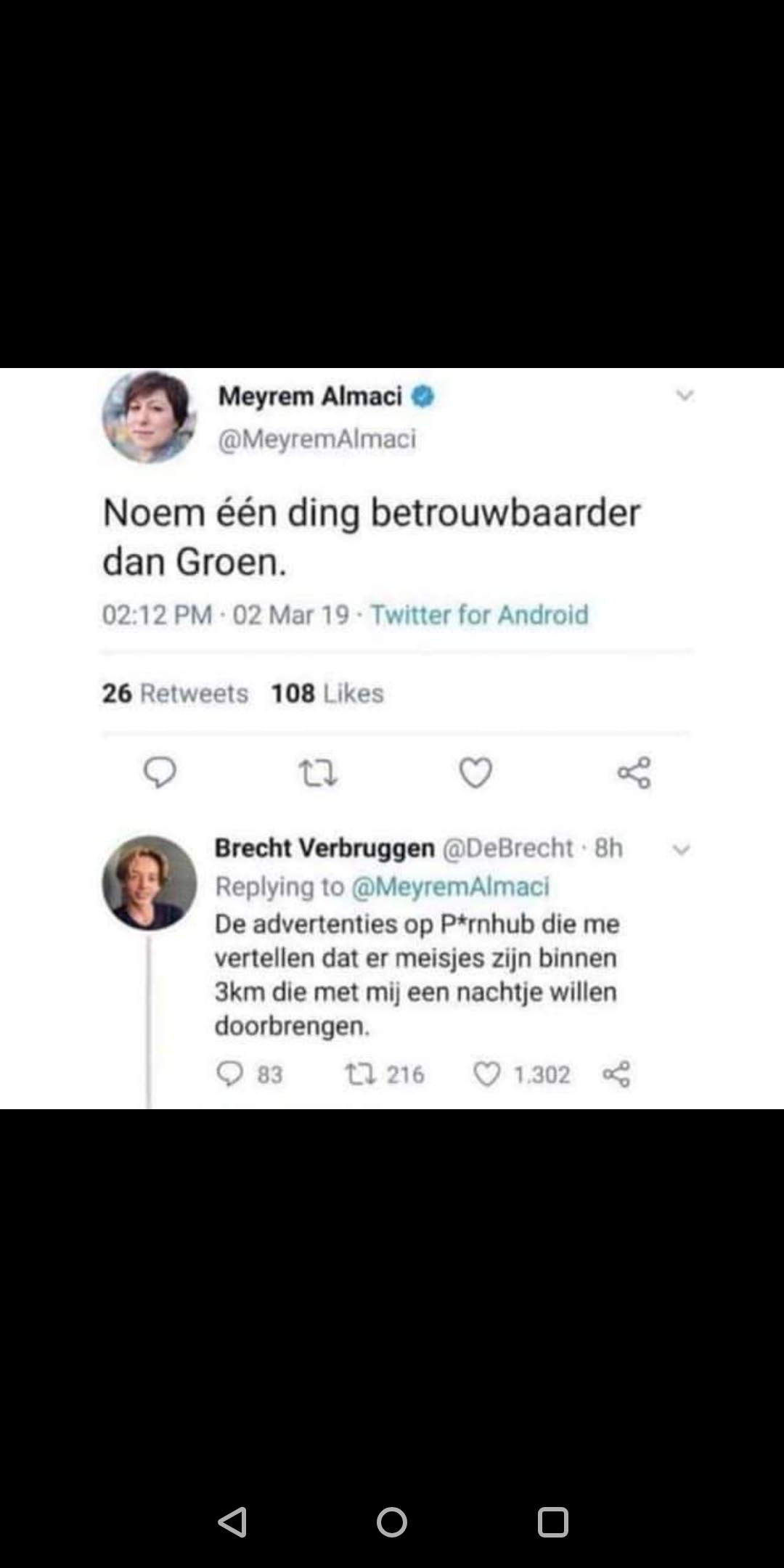This screenshot has height=1568, width=784.
Task: Click the Twitter for Android link
Action: pyautogui.click(x=479, y=615)
